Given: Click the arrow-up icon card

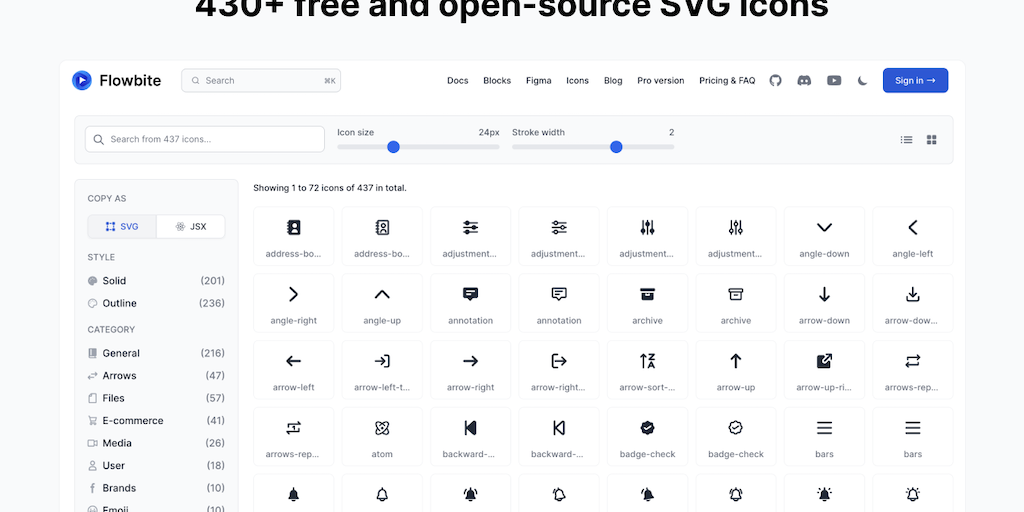Looking at the screenshot, I should 736,370.
